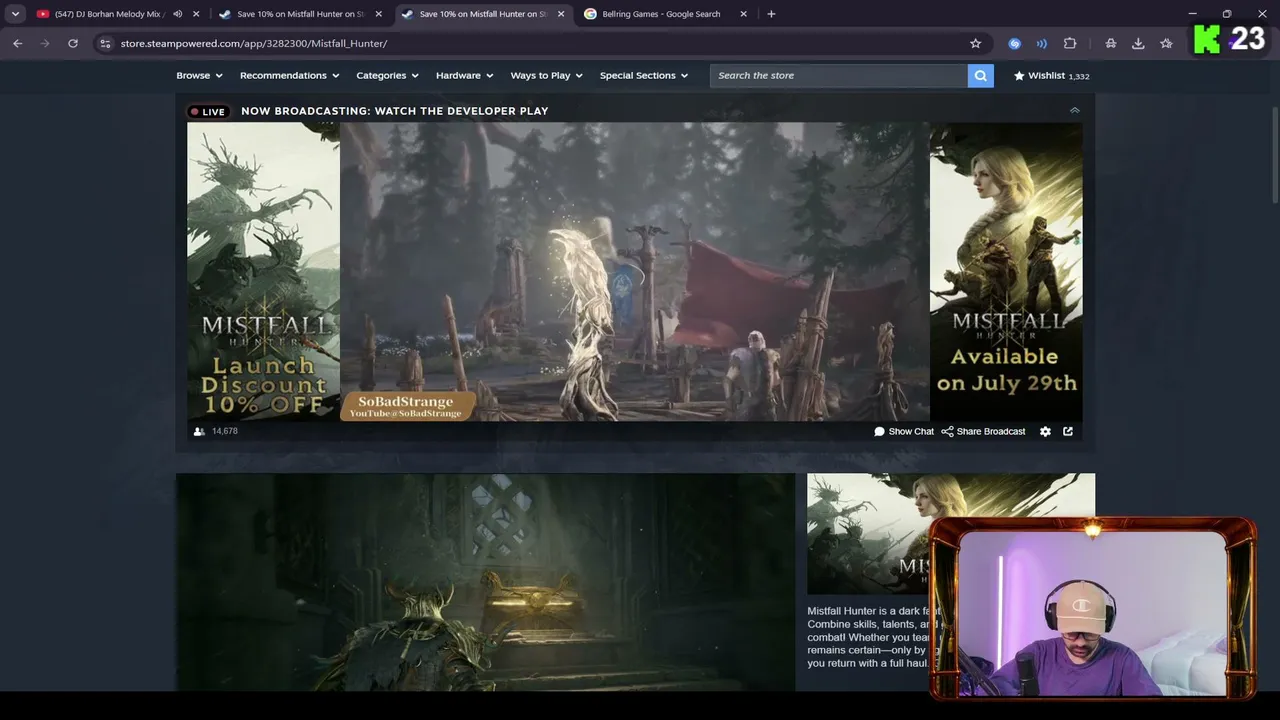Open a new browser tab
The image size is (1280, 720).
[771, 14]
